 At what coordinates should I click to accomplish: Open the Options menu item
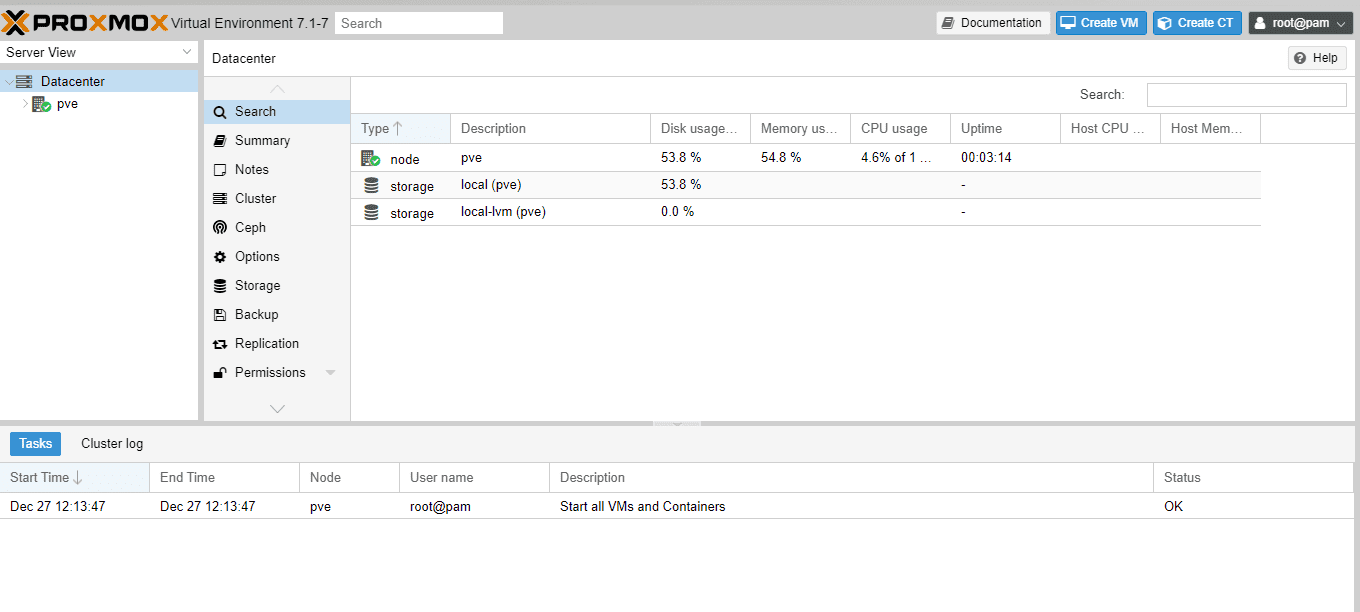click(277, 257)
